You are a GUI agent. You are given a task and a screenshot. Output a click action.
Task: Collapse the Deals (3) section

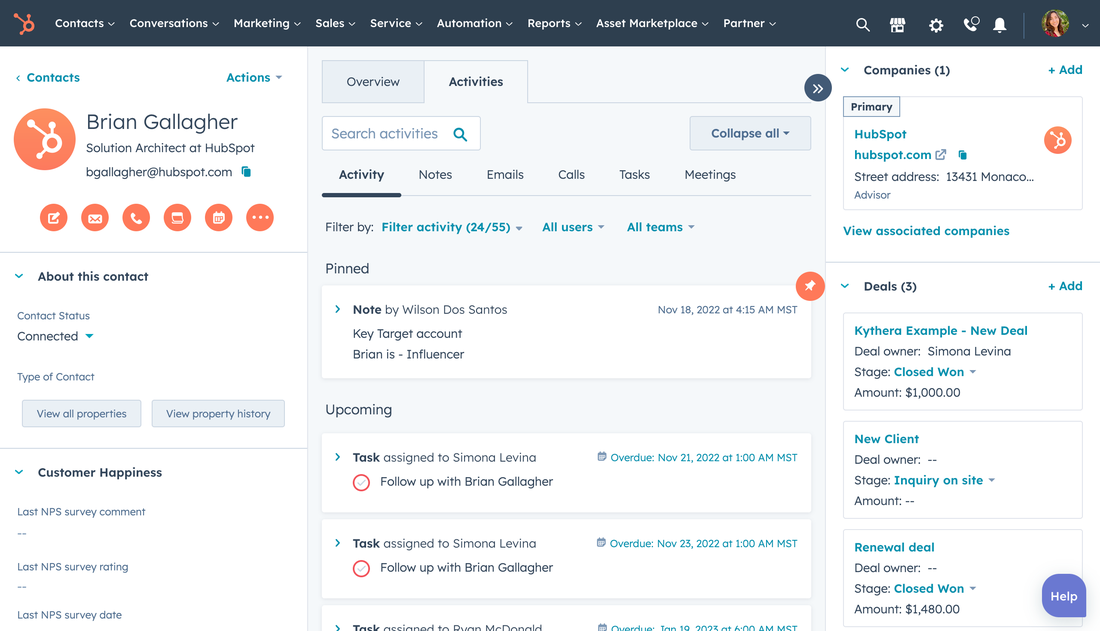[x=845, y=286]
